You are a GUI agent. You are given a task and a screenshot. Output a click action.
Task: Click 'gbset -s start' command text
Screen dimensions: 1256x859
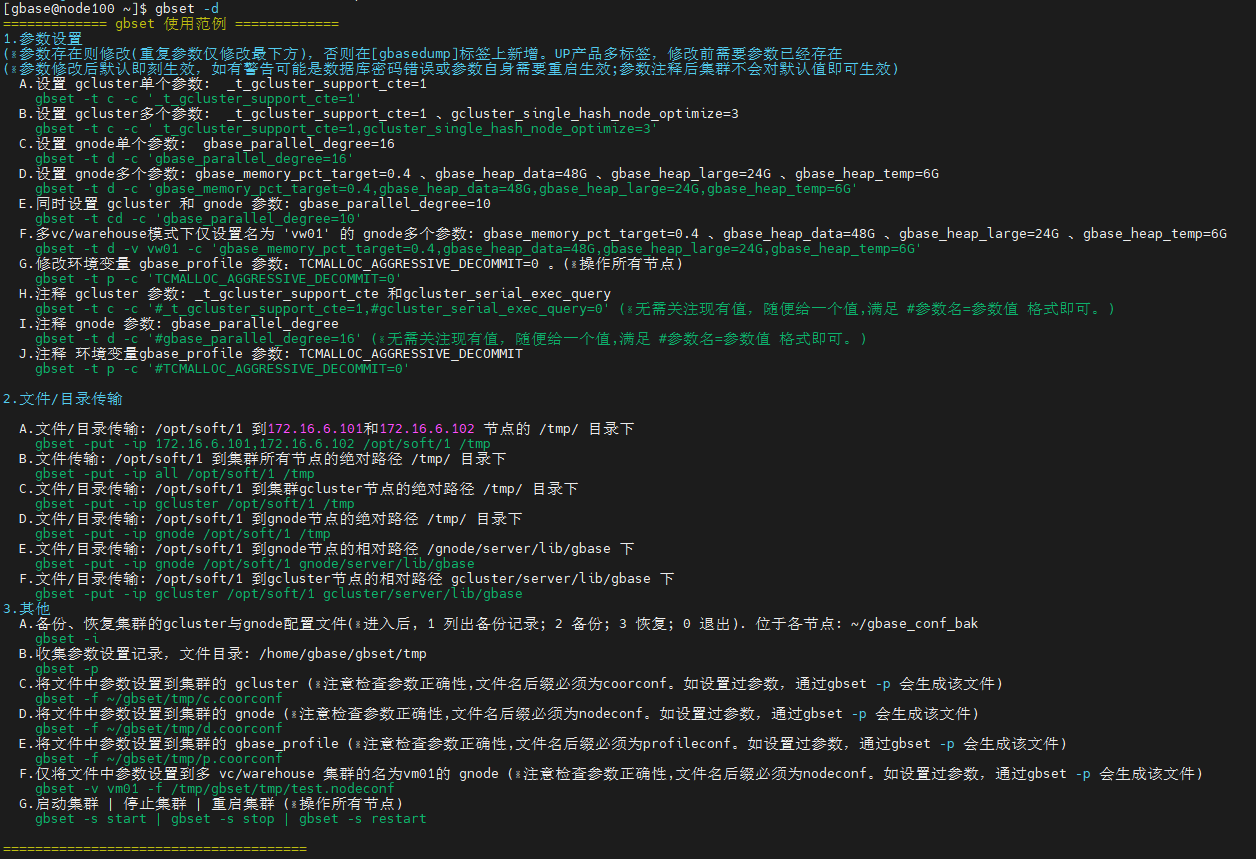click(x=91, y=818)
